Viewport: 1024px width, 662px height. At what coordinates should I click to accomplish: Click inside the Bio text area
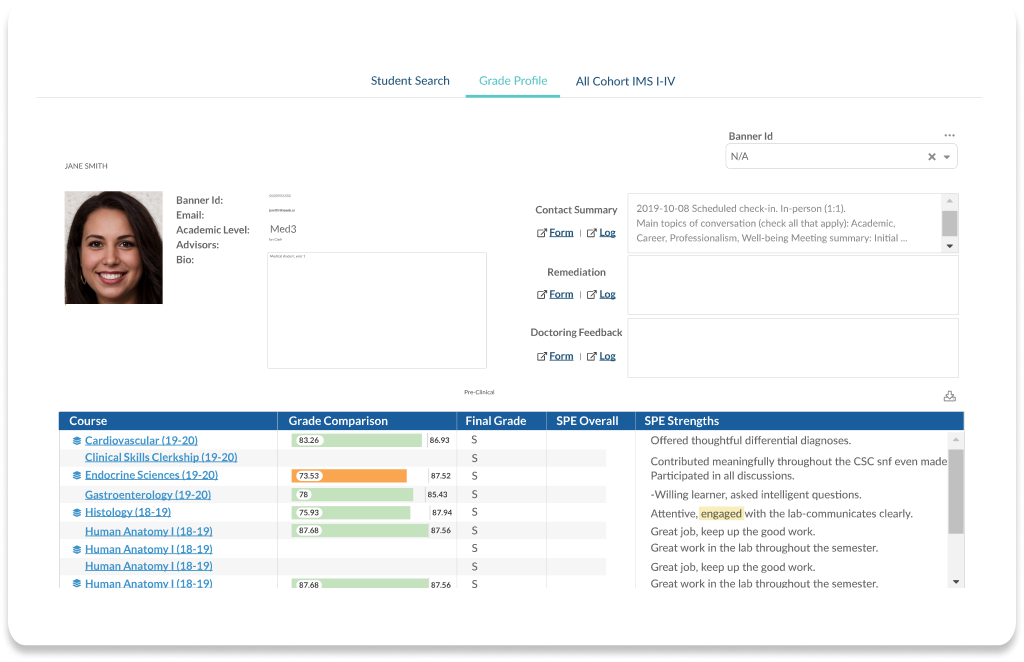[376, 310]
